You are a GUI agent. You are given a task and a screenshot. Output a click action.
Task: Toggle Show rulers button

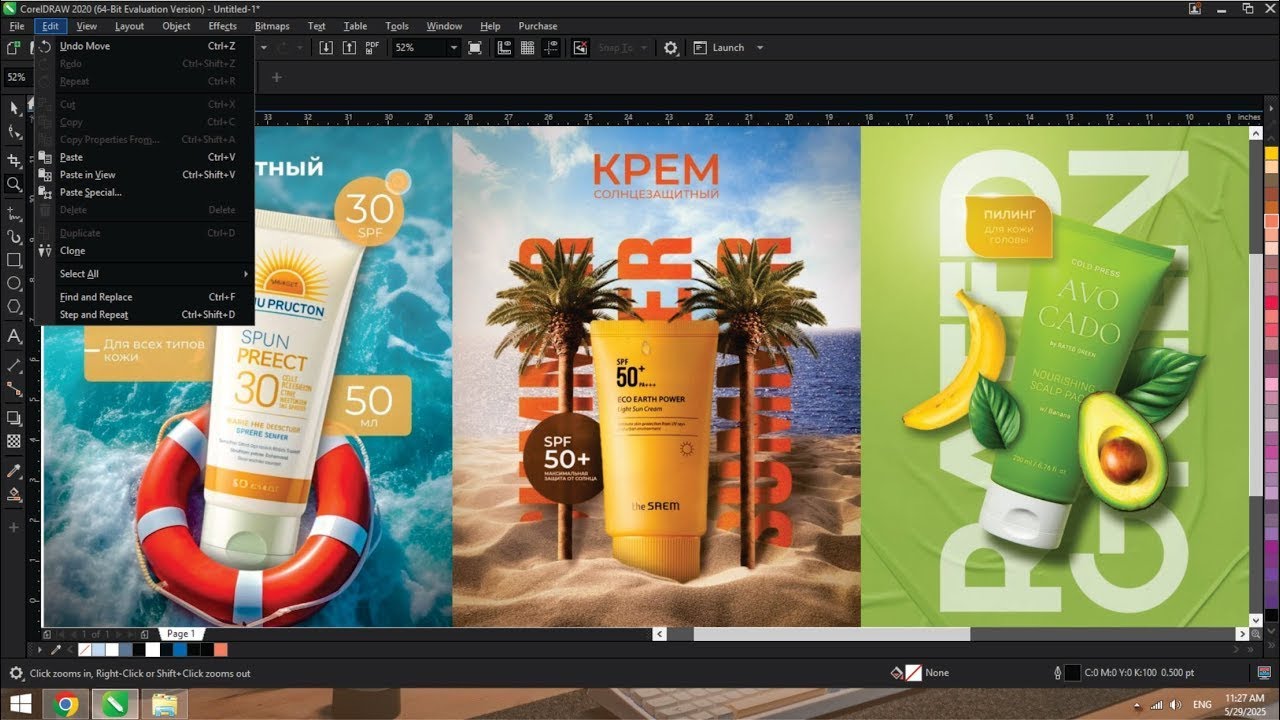point(504,47)
